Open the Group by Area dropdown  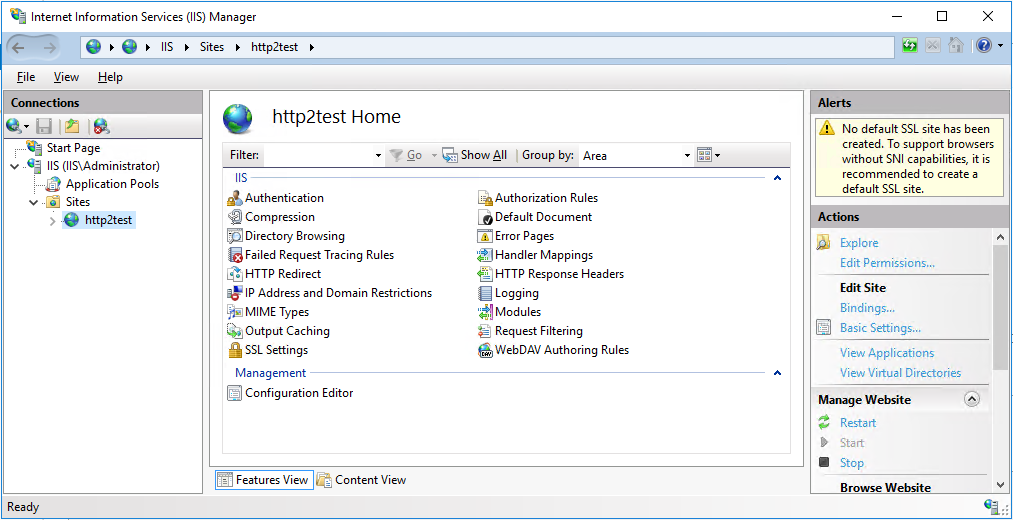pos(687,156)
